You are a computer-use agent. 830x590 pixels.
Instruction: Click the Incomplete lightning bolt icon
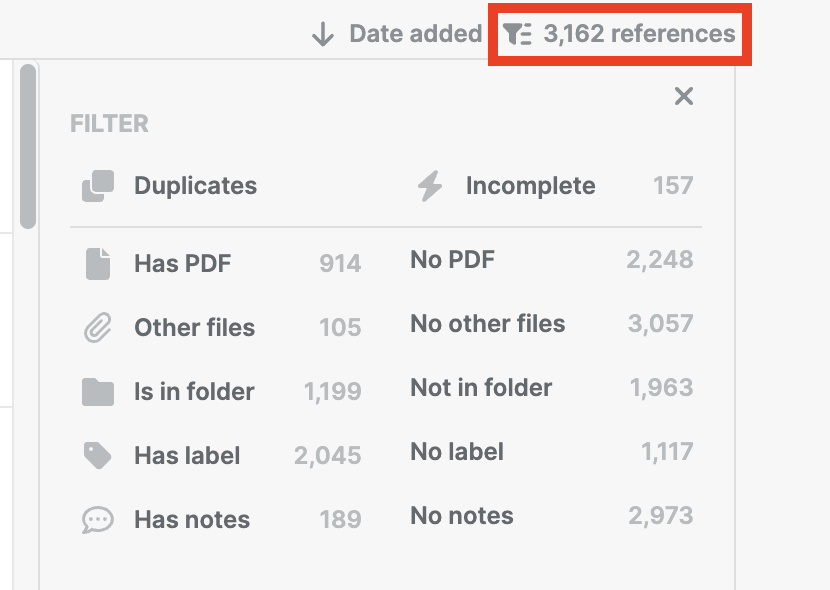click(x=430, y=186)
